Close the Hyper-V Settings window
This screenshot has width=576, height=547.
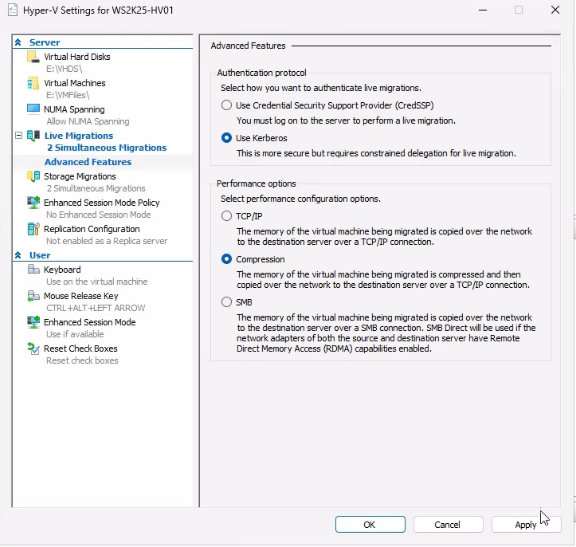click(x=555, y=10)
